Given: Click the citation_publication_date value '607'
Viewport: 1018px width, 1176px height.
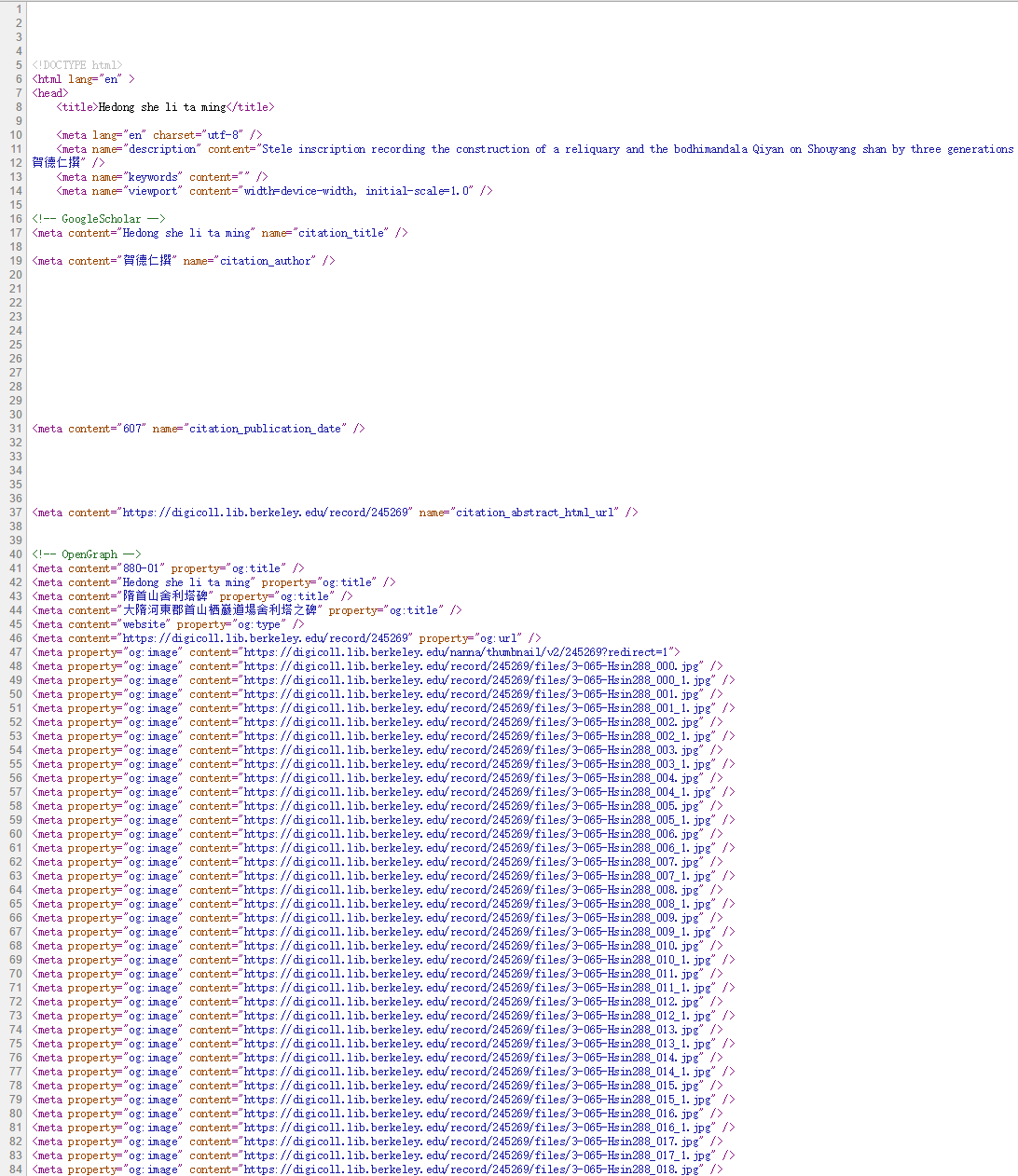Looking at the screenshot, I should [x=133, y=429].
